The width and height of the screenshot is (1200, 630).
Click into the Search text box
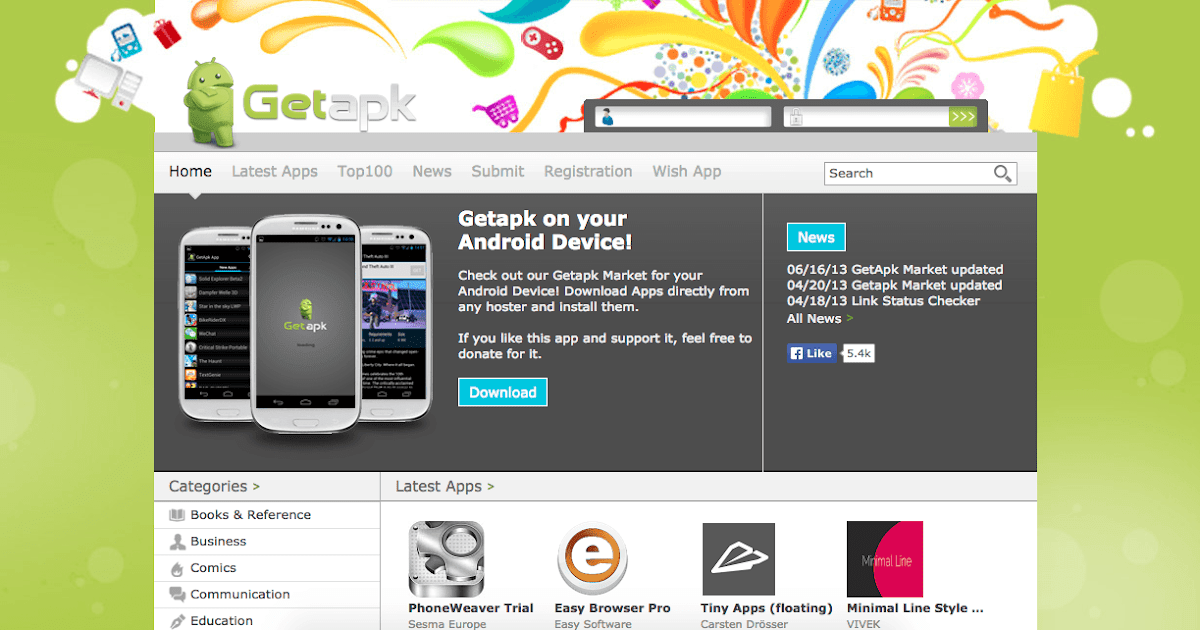pos(908,173)
